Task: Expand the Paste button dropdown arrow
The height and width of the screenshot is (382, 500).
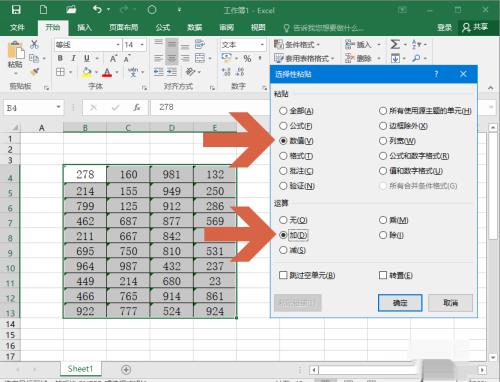Action: coord(15,73)
